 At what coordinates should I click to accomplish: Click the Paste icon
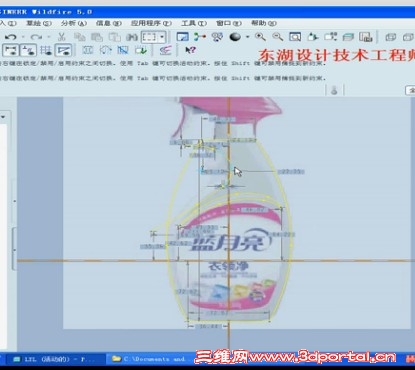[x=97, y=37]
